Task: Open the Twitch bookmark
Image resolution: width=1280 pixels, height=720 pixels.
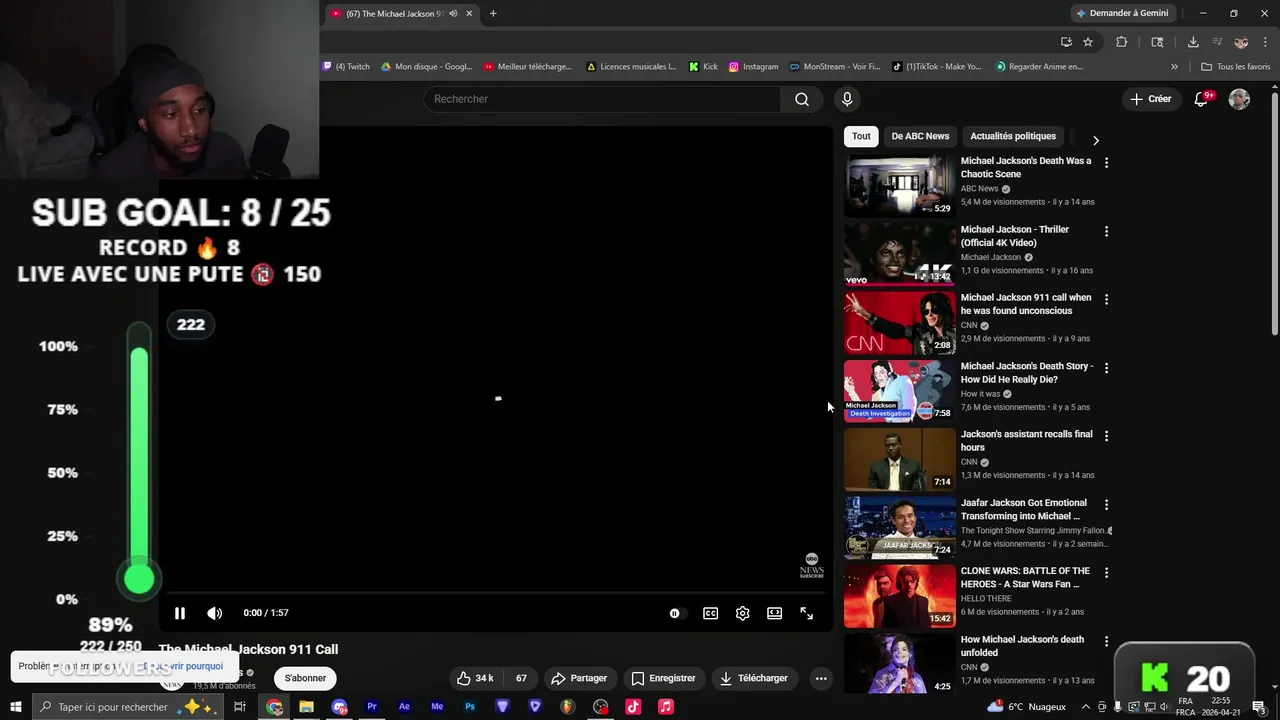Action: [346, 67]
